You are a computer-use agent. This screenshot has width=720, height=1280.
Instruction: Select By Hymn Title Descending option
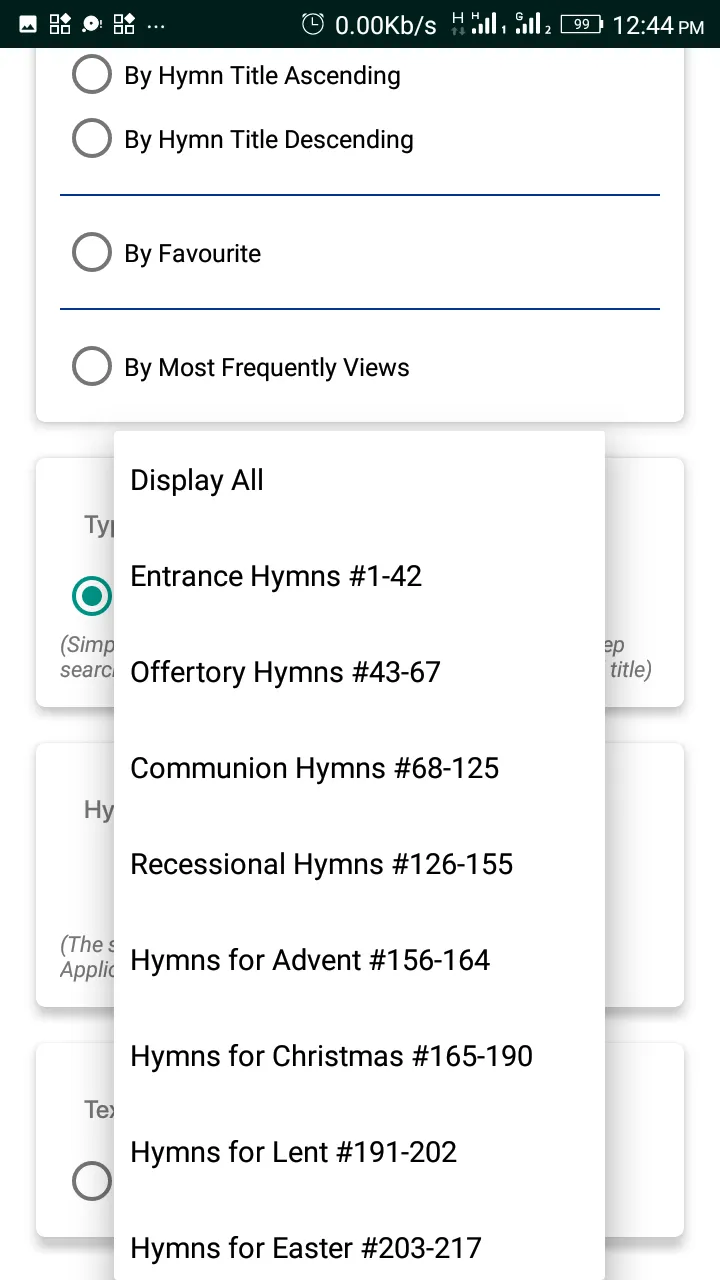coord(243,139)
